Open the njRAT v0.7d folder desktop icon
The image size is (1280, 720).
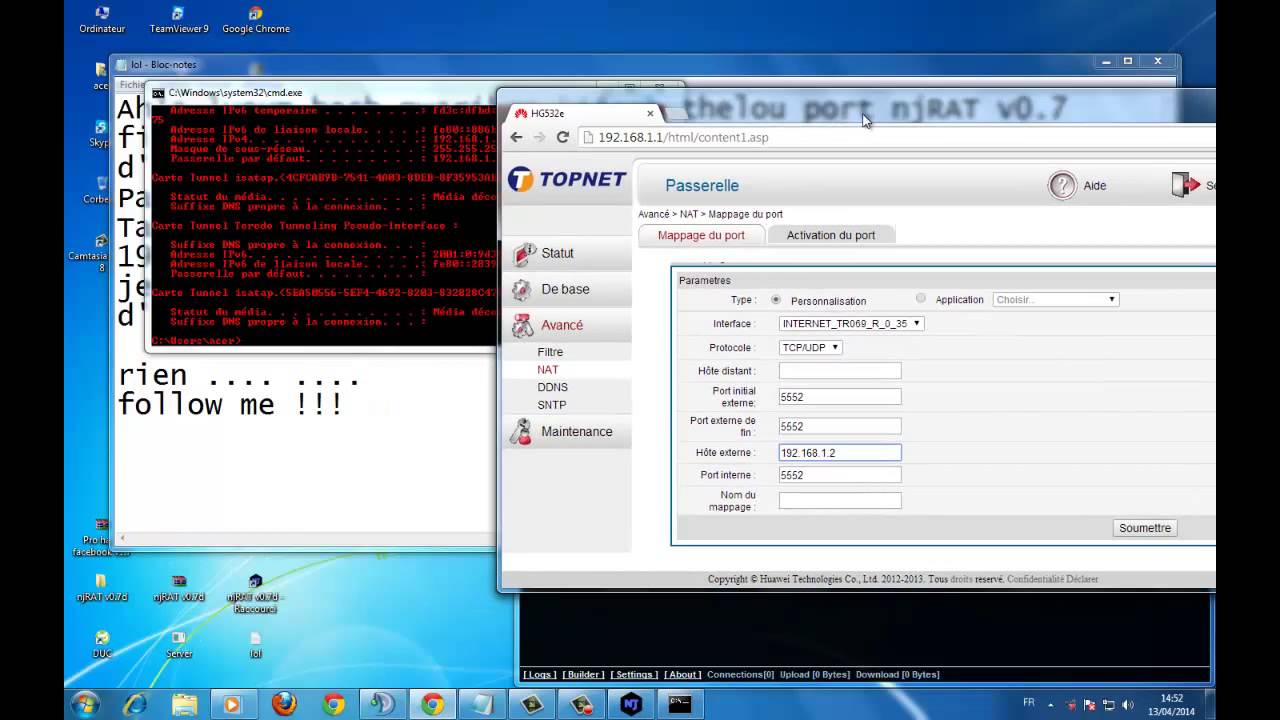pos(102,588)
